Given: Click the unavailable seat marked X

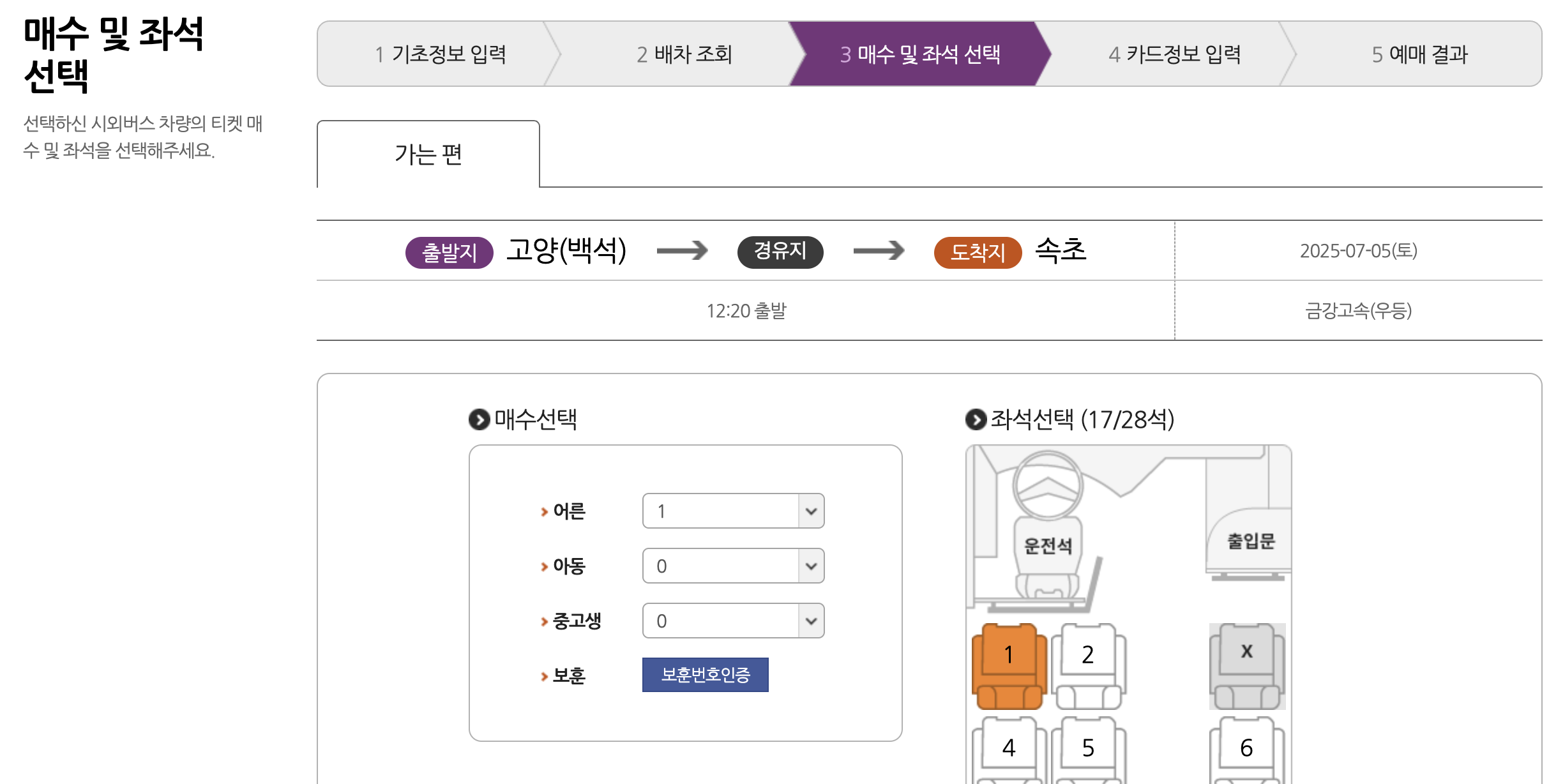Looking at the screenshot, I should click(x=1246, y=651).
